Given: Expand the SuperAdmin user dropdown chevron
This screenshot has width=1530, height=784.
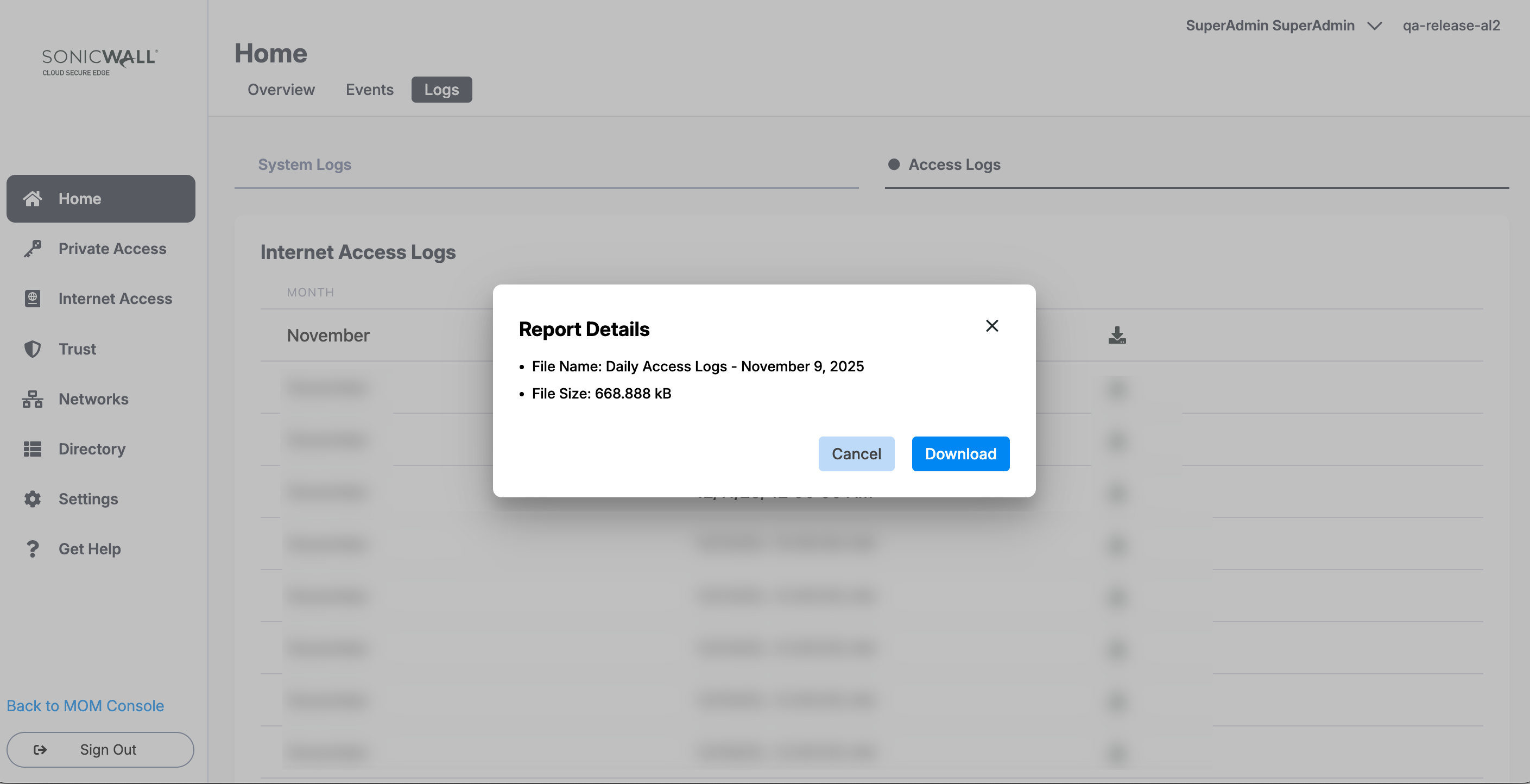Looking at the screenshot, I should pyautogui.click(x=1374, y=26).
